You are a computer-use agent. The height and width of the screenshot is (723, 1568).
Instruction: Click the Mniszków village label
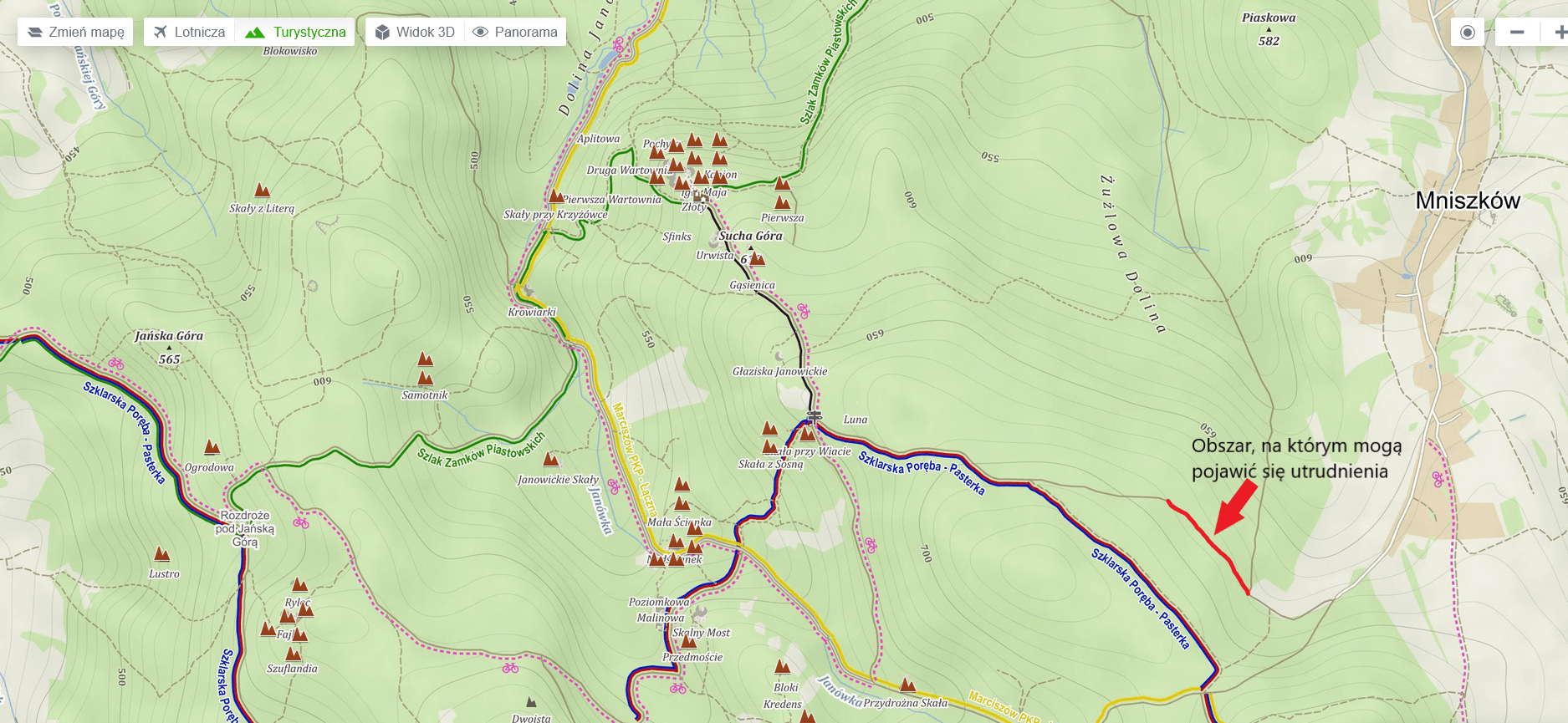pos(1468,201)
